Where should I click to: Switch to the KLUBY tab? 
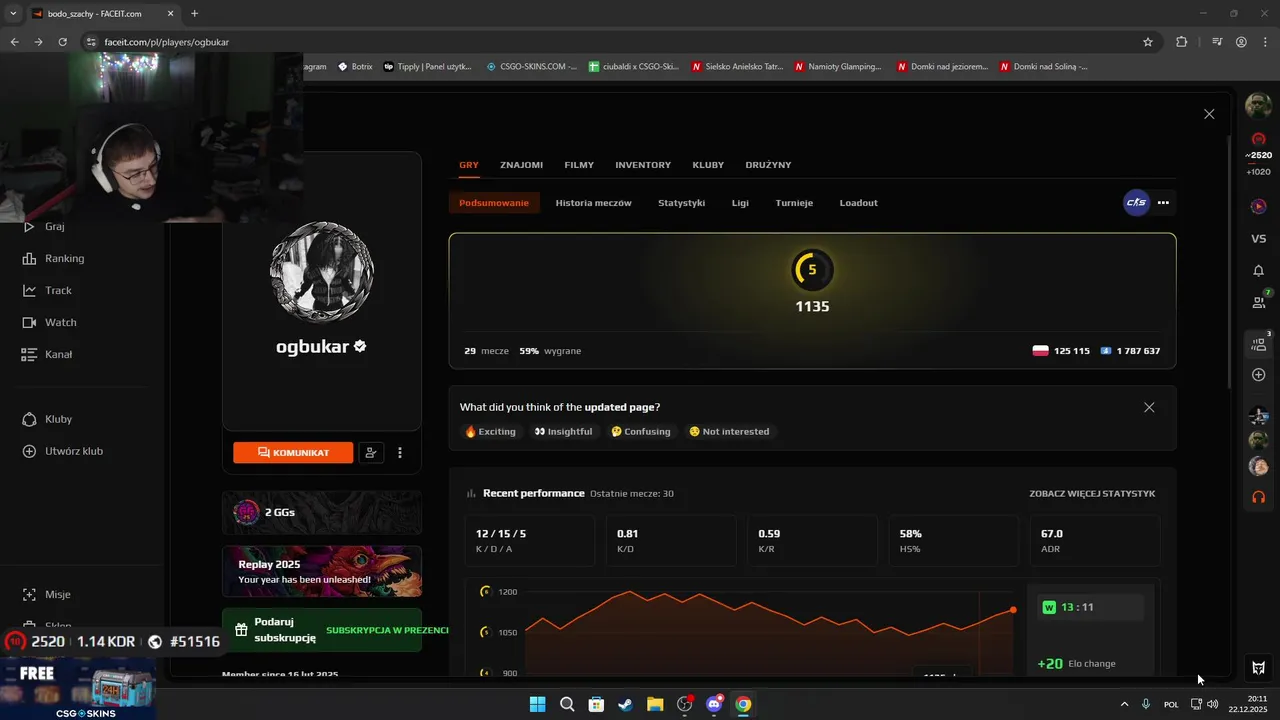(x=708, y=165)
